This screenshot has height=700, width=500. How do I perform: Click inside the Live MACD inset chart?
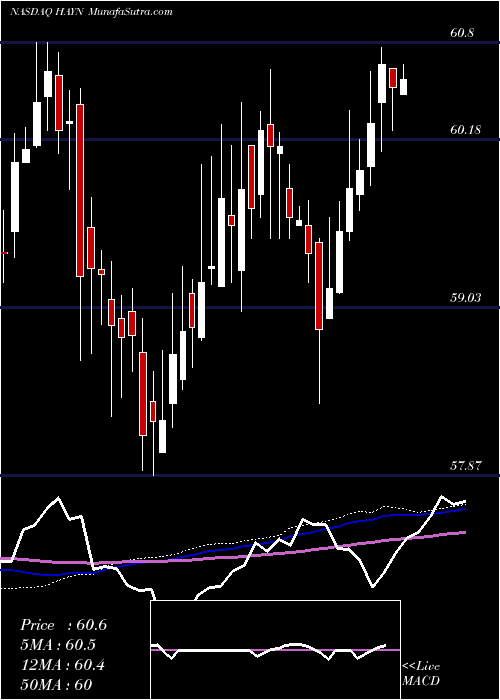pyautogui.click(x=275, y=650)
